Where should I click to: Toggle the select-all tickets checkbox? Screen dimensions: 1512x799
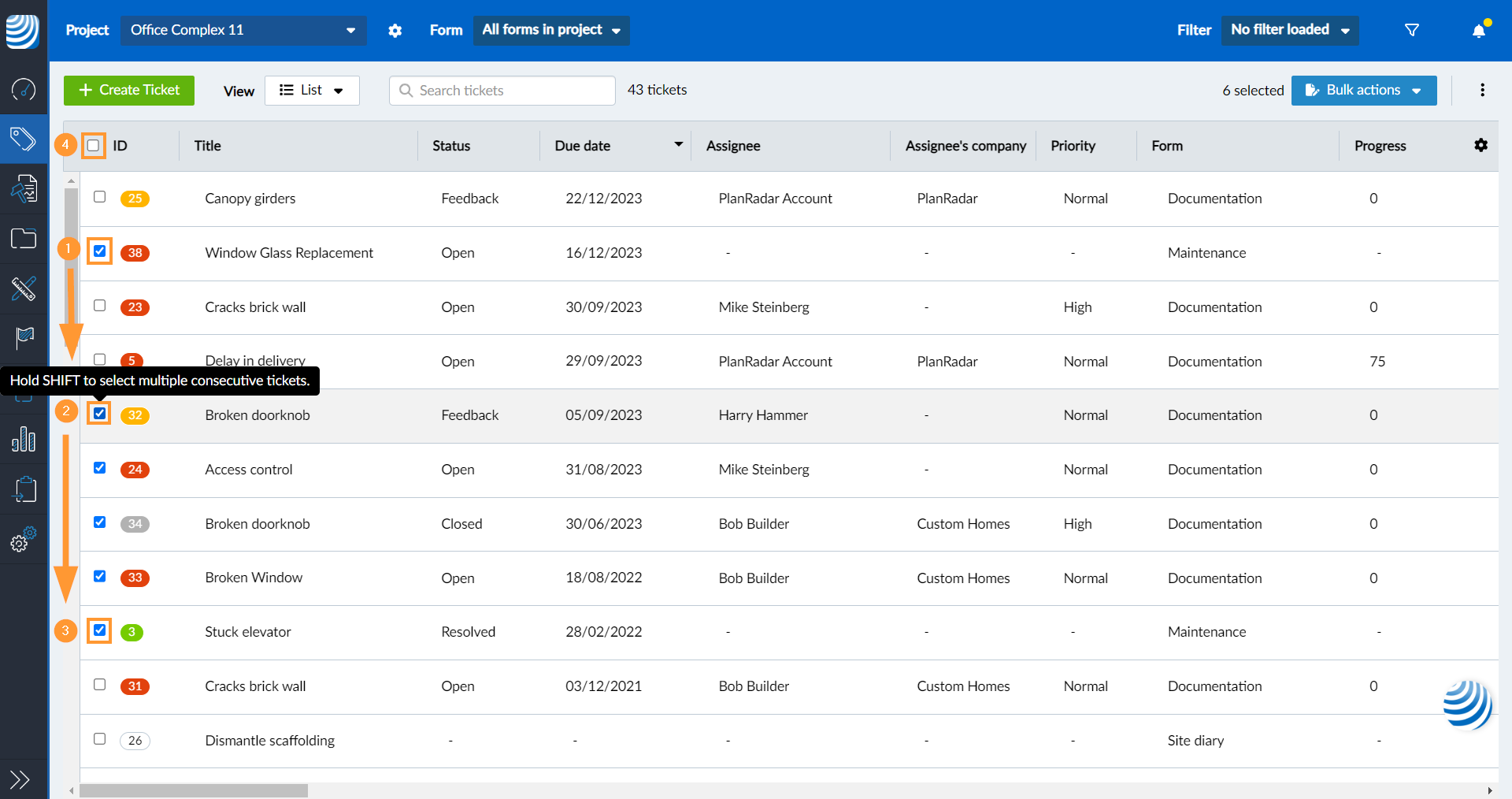[94, 146]
